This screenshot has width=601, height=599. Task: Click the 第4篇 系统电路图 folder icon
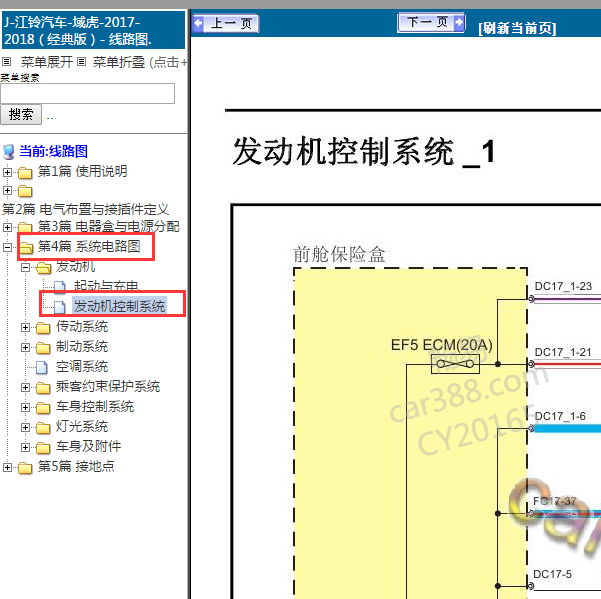click(x=26, y=248)
